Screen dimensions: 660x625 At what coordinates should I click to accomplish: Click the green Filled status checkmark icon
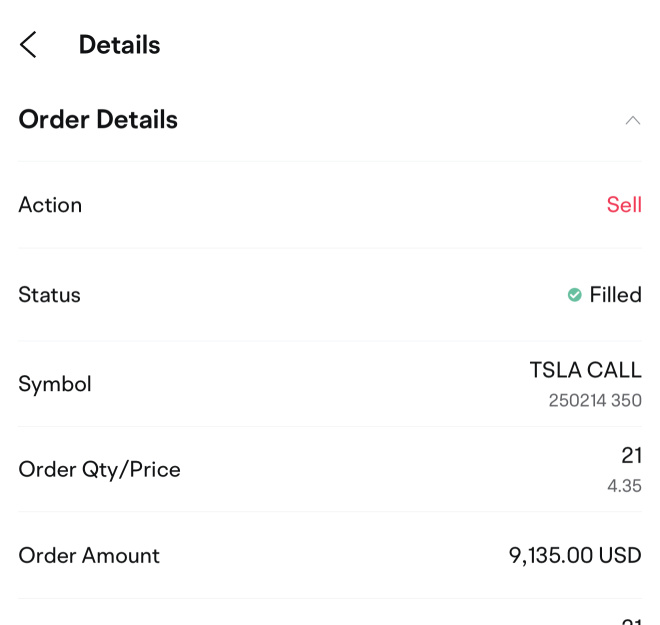575,295
